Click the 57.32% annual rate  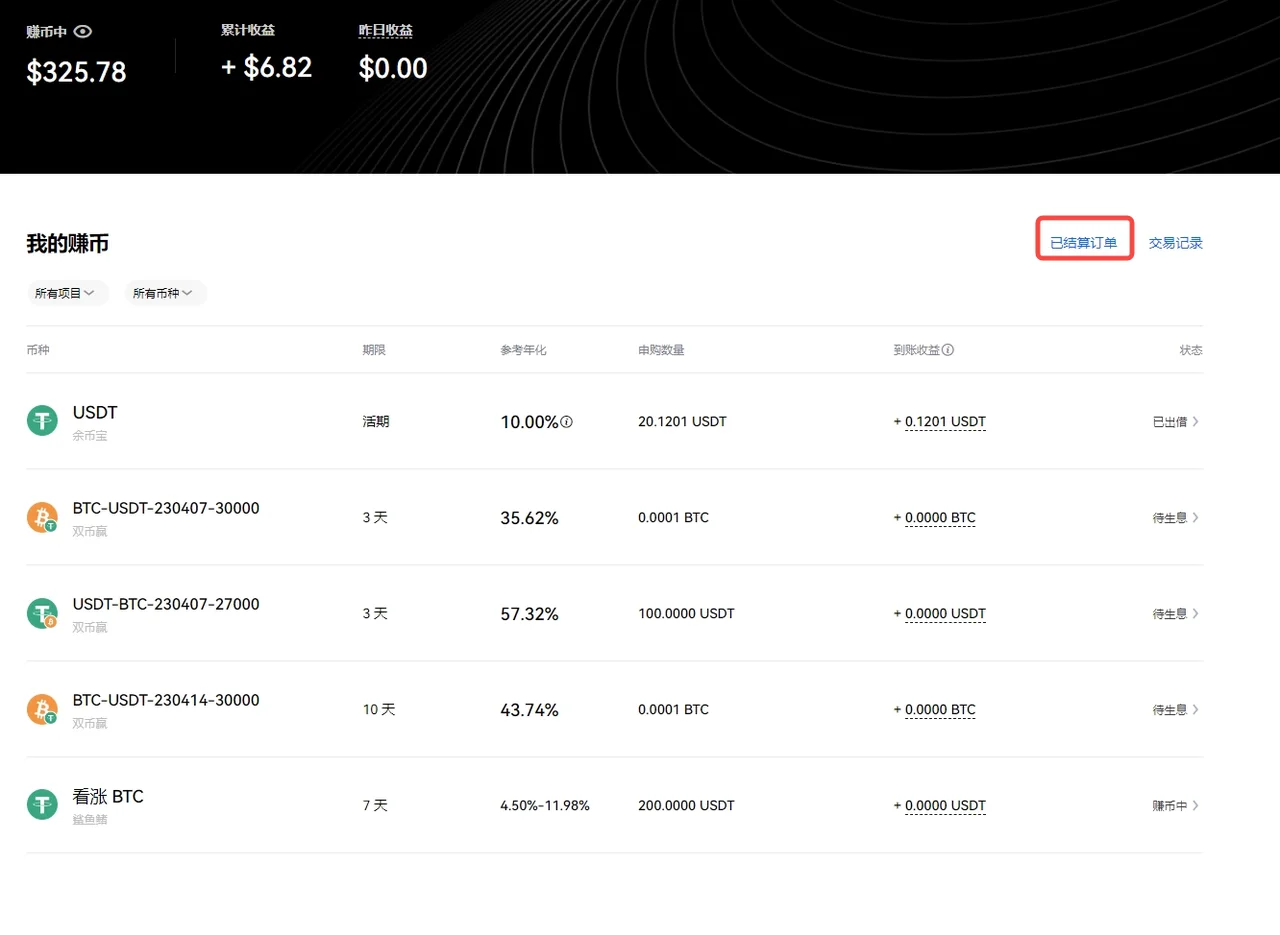pyautogui.click(x=530, y=614)
